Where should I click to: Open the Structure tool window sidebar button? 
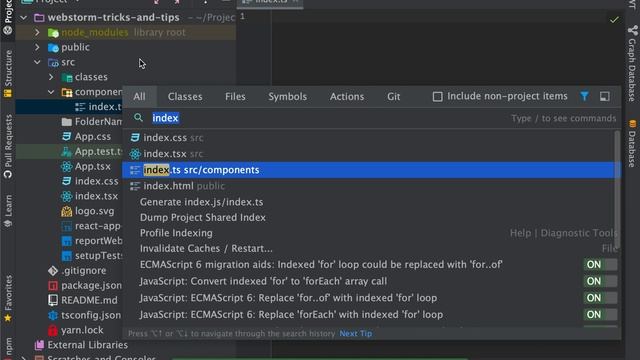click(x=8, y=73)
